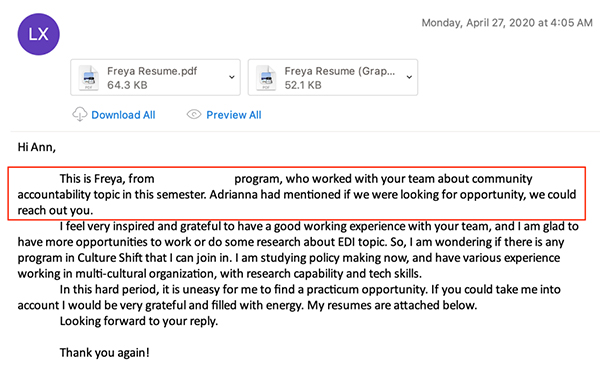
Task: Click the red-outlined introduction paragraph
Action: [297, 194]
